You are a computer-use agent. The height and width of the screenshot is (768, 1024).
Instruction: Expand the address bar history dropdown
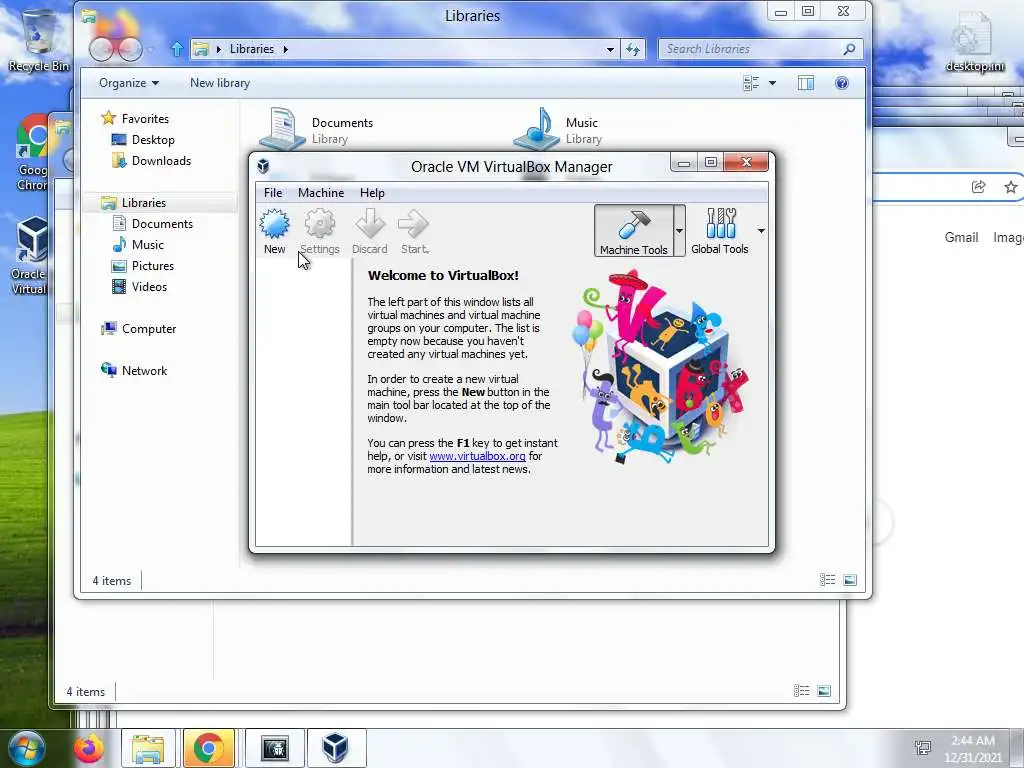610,49
